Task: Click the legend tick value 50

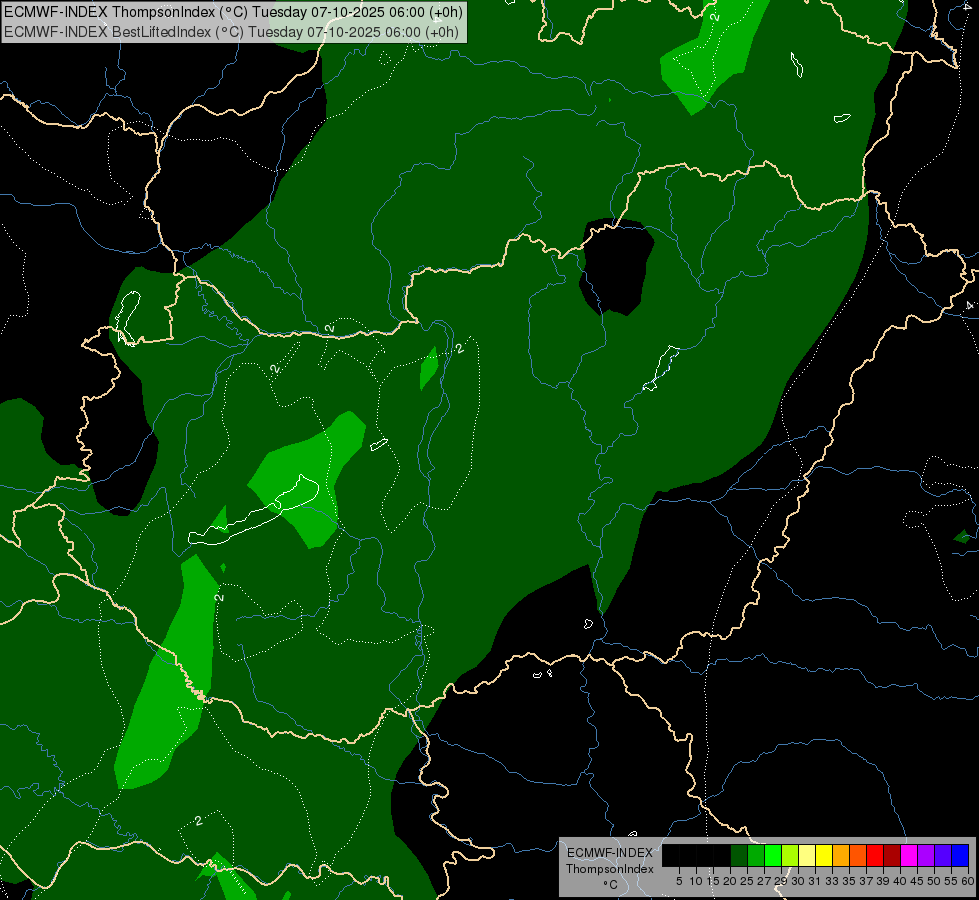Action: tap(934, 881)
